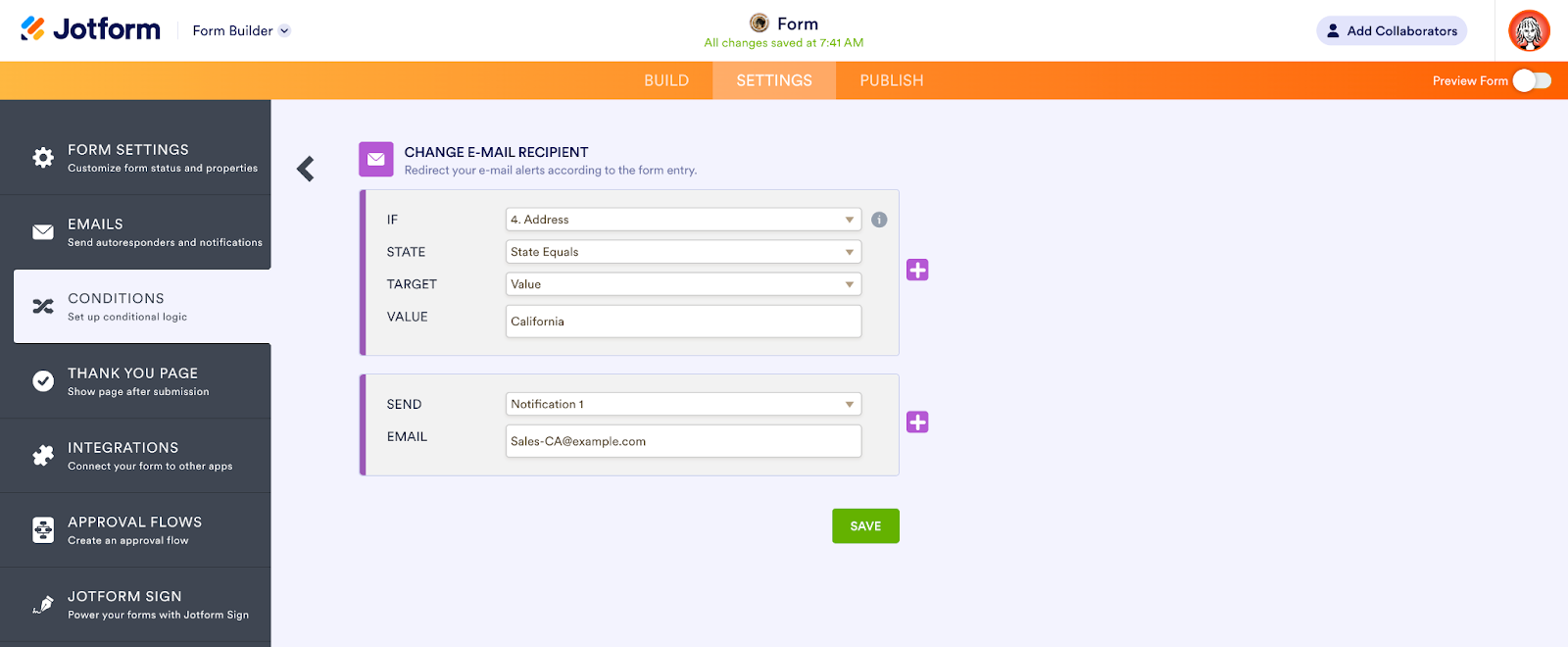Click the EMAIL recipient input field

point(683,441)
